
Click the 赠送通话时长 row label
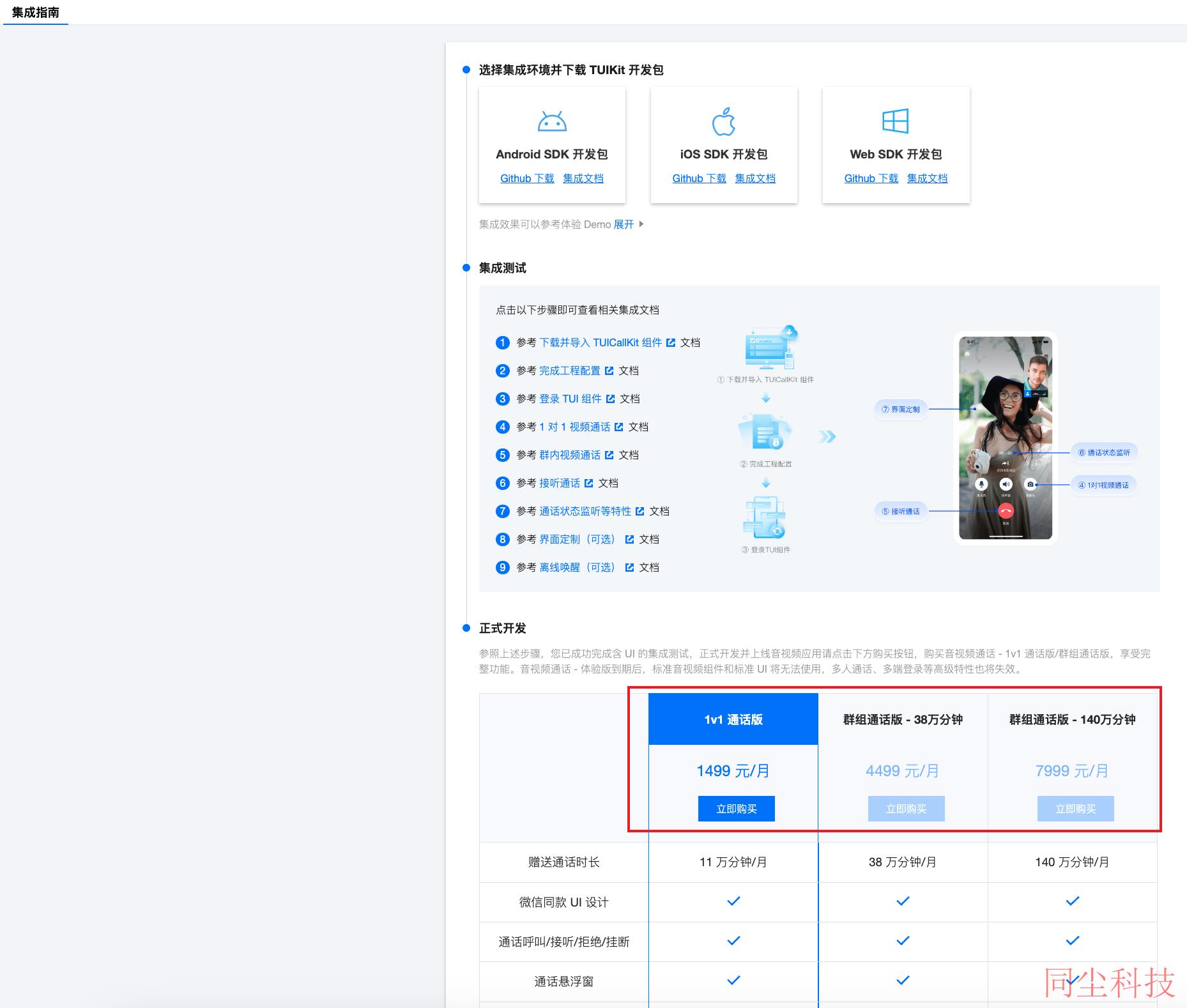564,862
